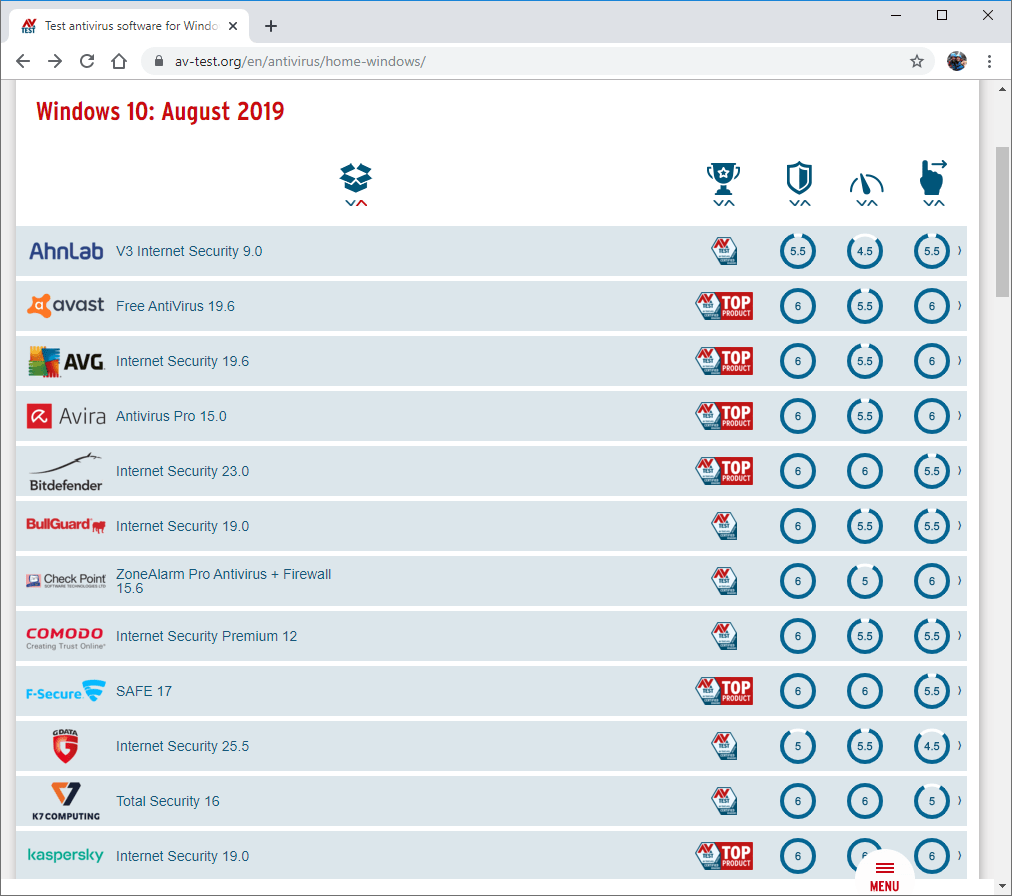Click the AV-TEST certified badge for AhnLab
Image resolution: width=1012 pixels, height=896 pixels.
(x=724, y=251)
